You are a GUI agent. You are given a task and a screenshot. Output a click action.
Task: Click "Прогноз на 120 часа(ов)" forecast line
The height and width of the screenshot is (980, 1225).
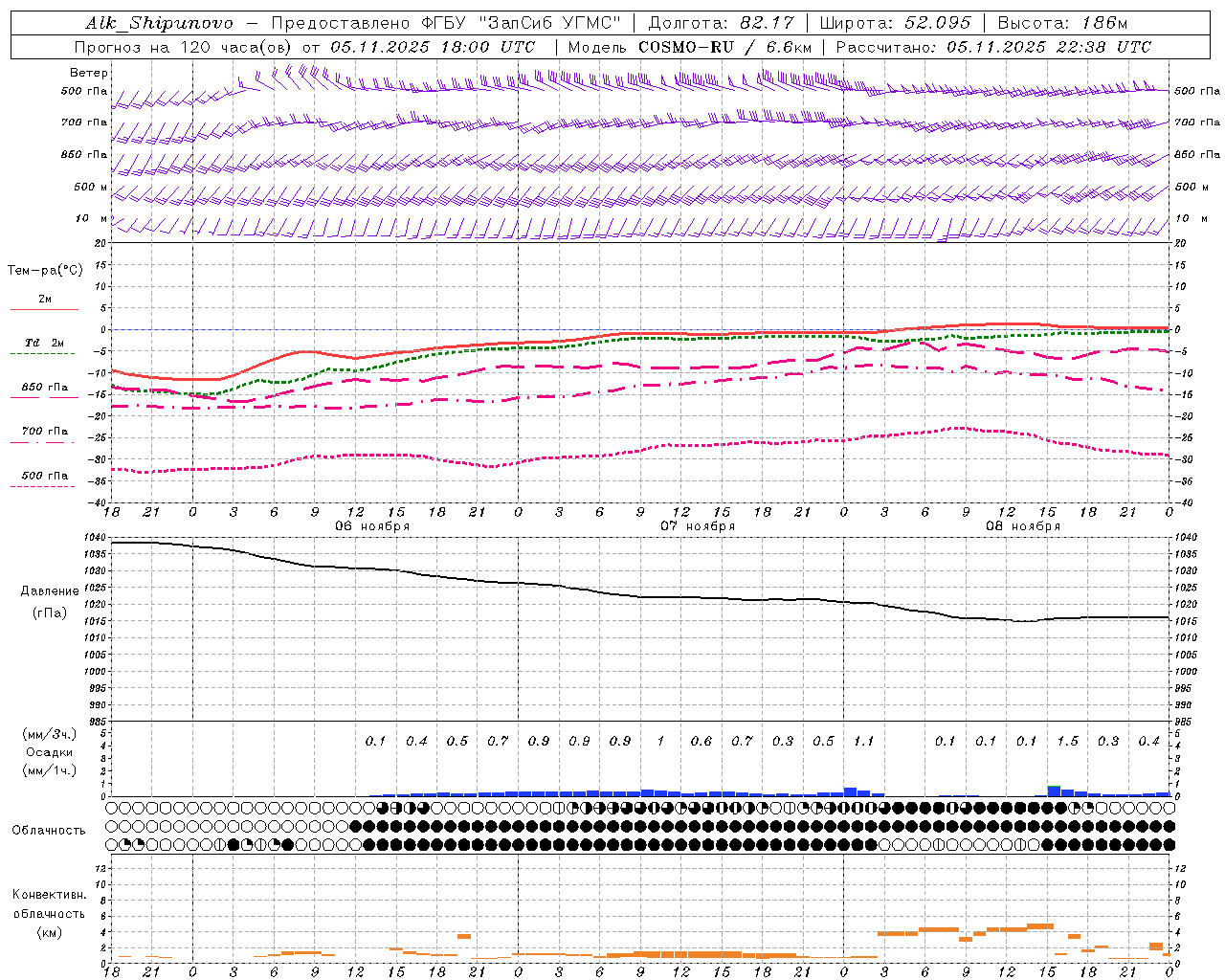(183, 47)
